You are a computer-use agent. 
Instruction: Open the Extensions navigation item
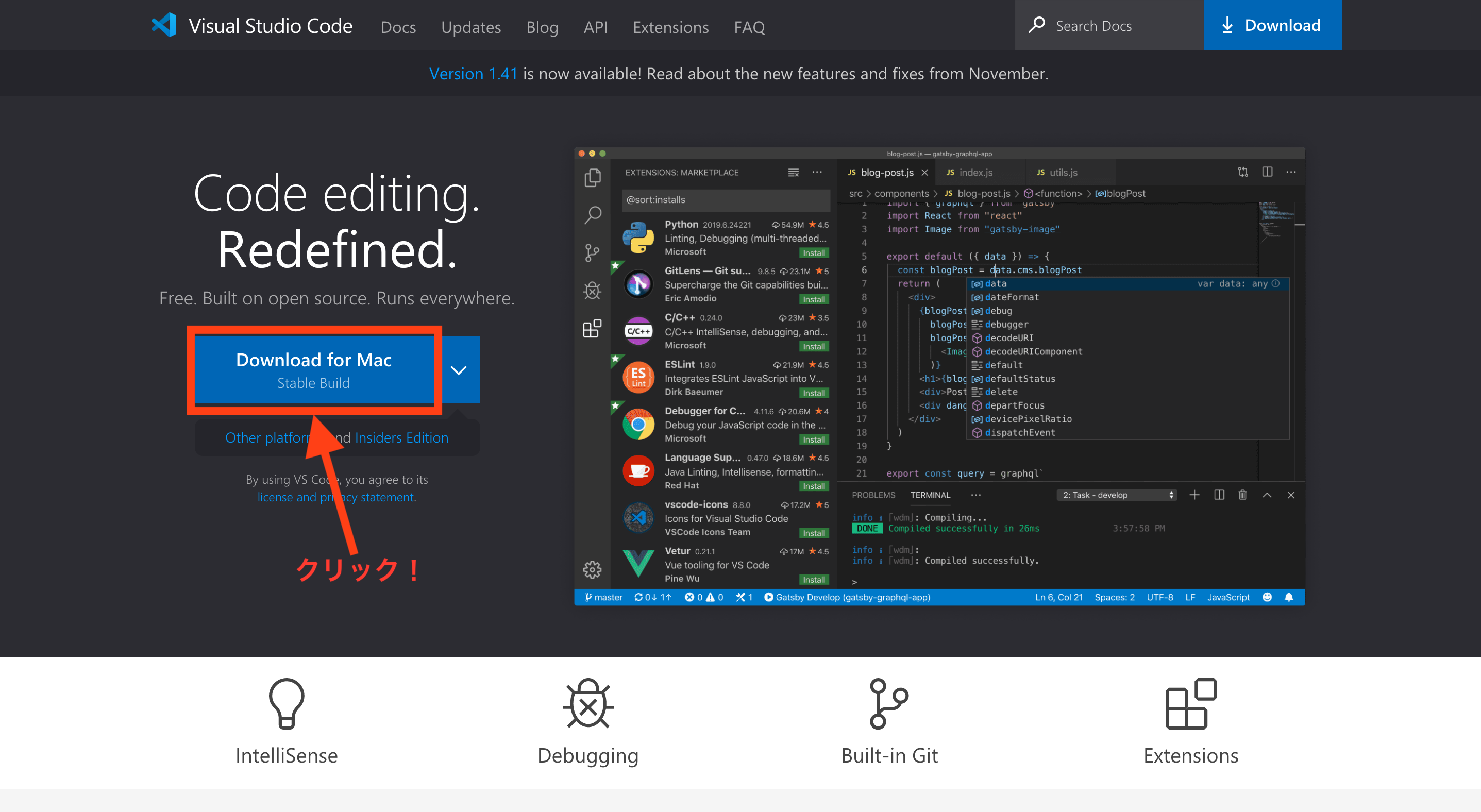click(x=670, y=27)
